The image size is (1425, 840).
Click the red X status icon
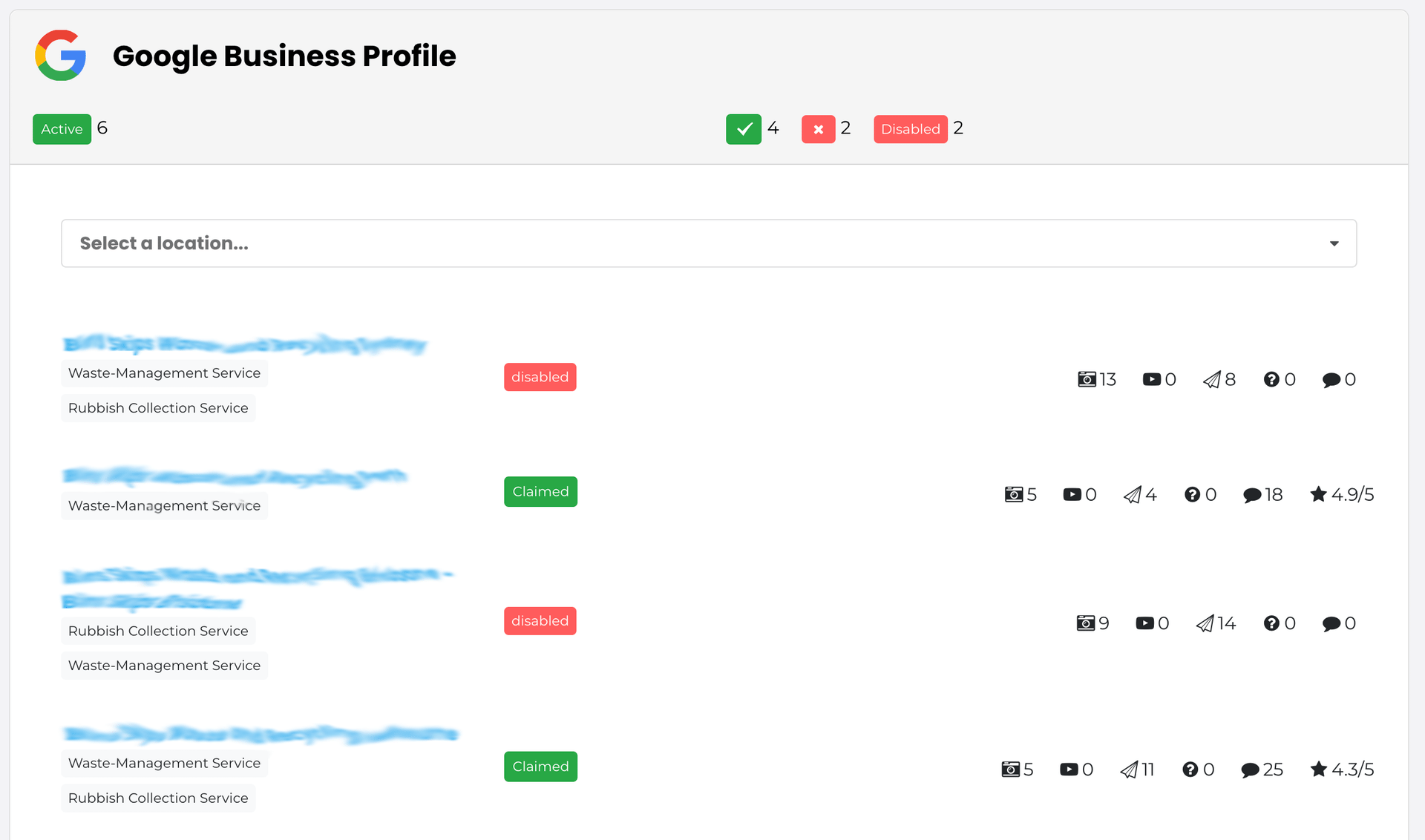point(819,128)
